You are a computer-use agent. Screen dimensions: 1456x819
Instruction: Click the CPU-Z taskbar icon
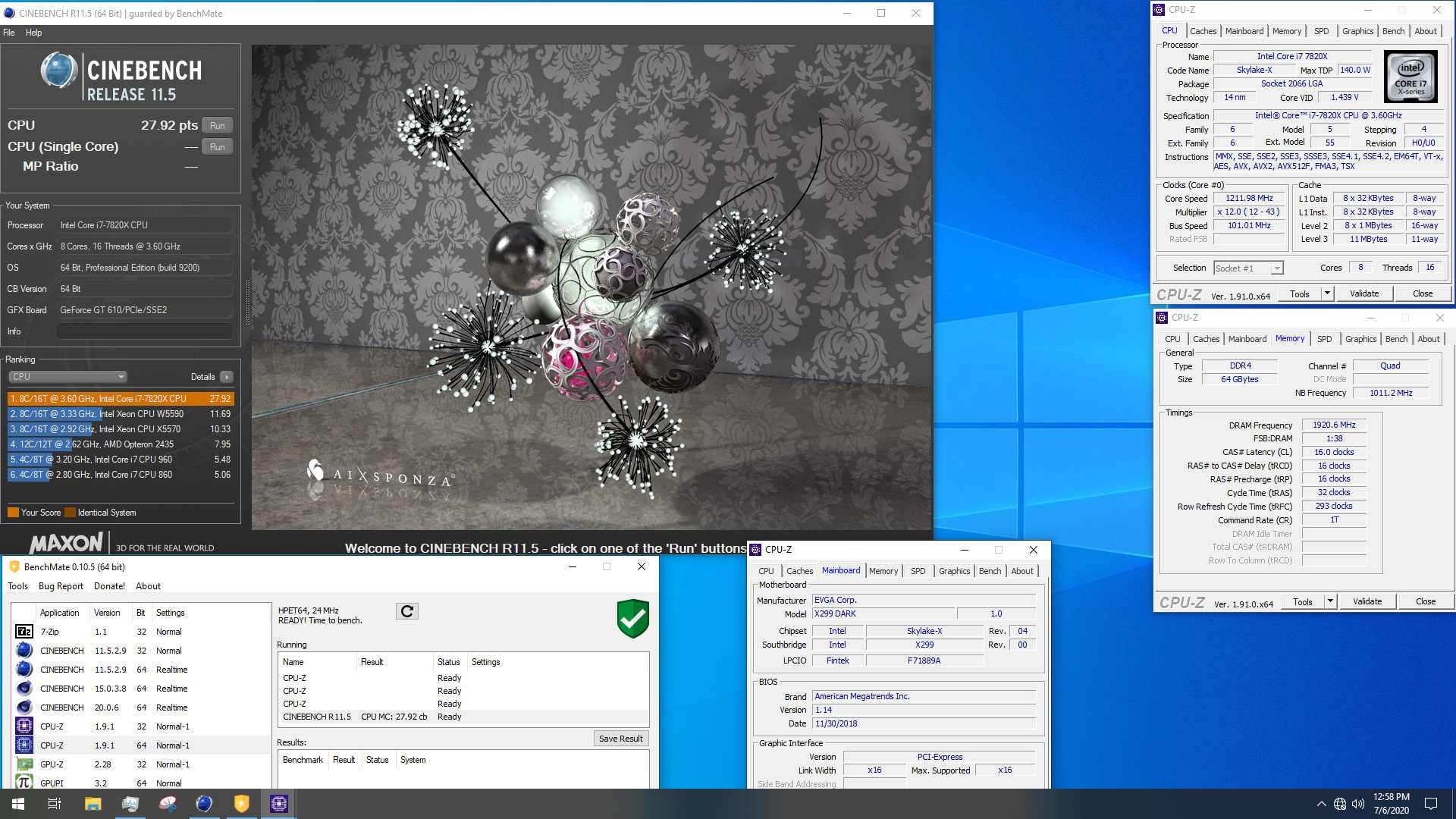pos(278,804)
